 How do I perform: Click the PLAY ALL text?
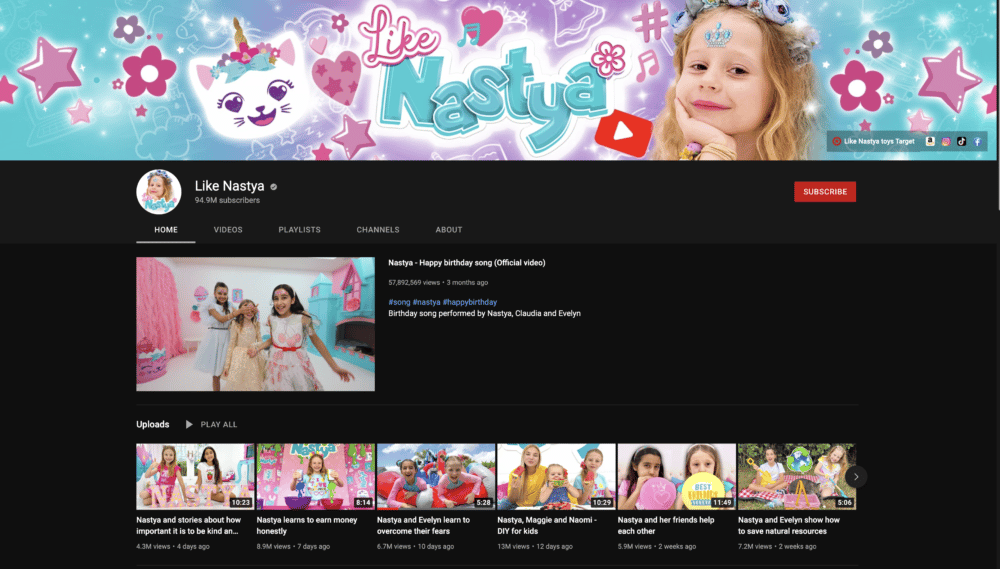pyautogui.click(x=219, y=424)
